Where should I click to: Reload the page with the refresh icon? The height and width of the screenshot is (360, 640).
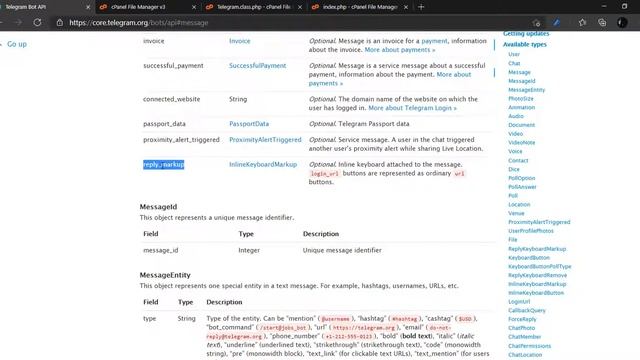[x=37, y=22]
